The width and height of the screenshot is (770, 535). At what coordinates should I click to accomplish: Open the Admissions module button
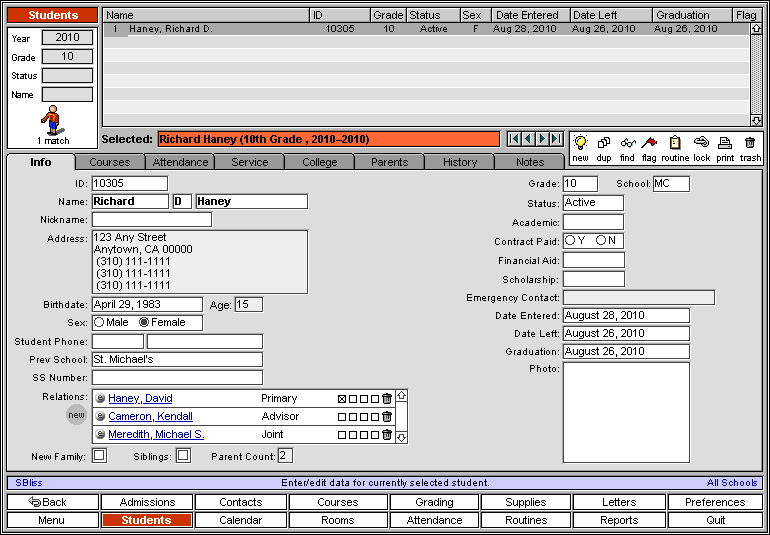(x=147, y=502)
